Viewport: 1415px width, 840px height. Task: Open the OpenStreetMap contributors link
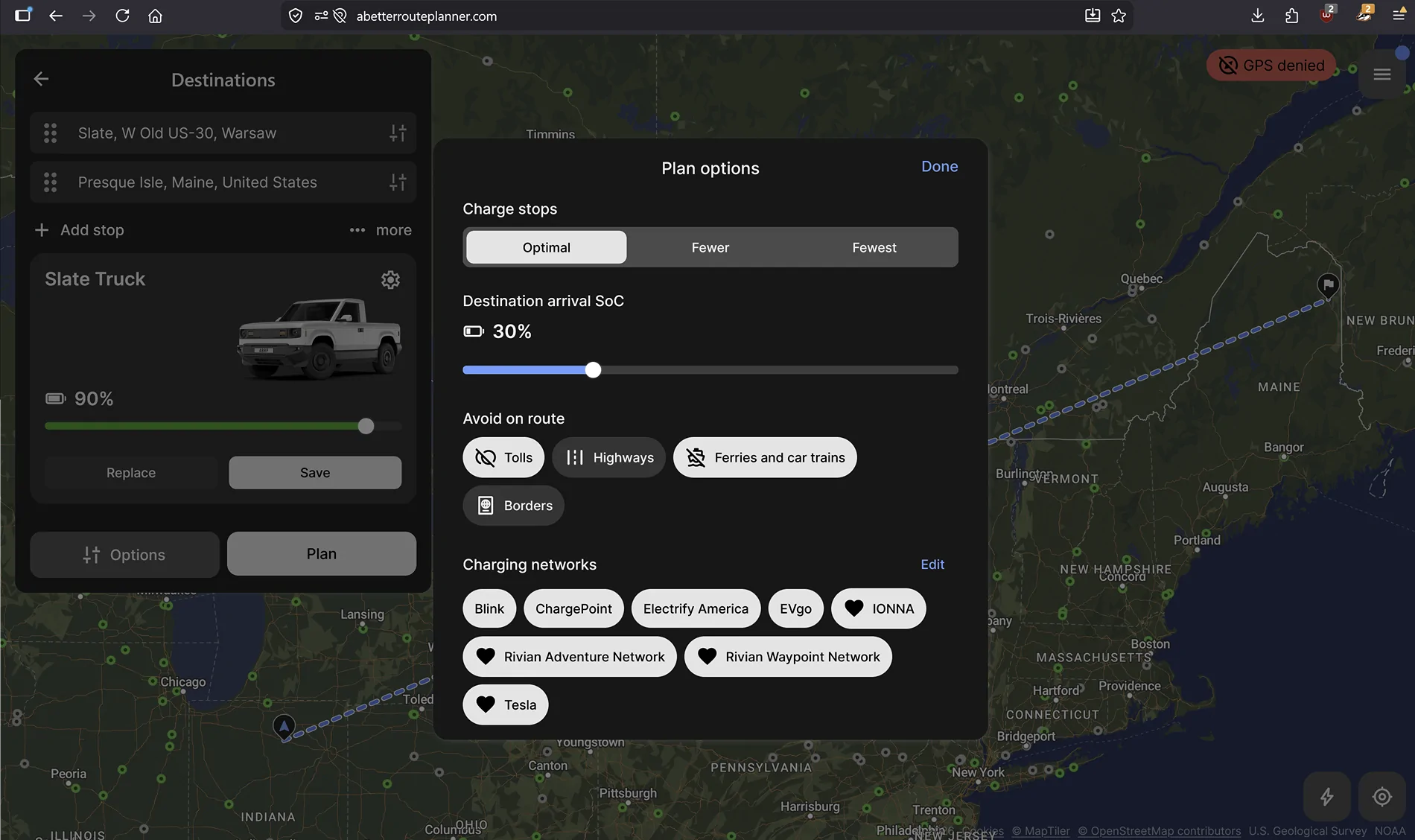[x=1160, y=831]
